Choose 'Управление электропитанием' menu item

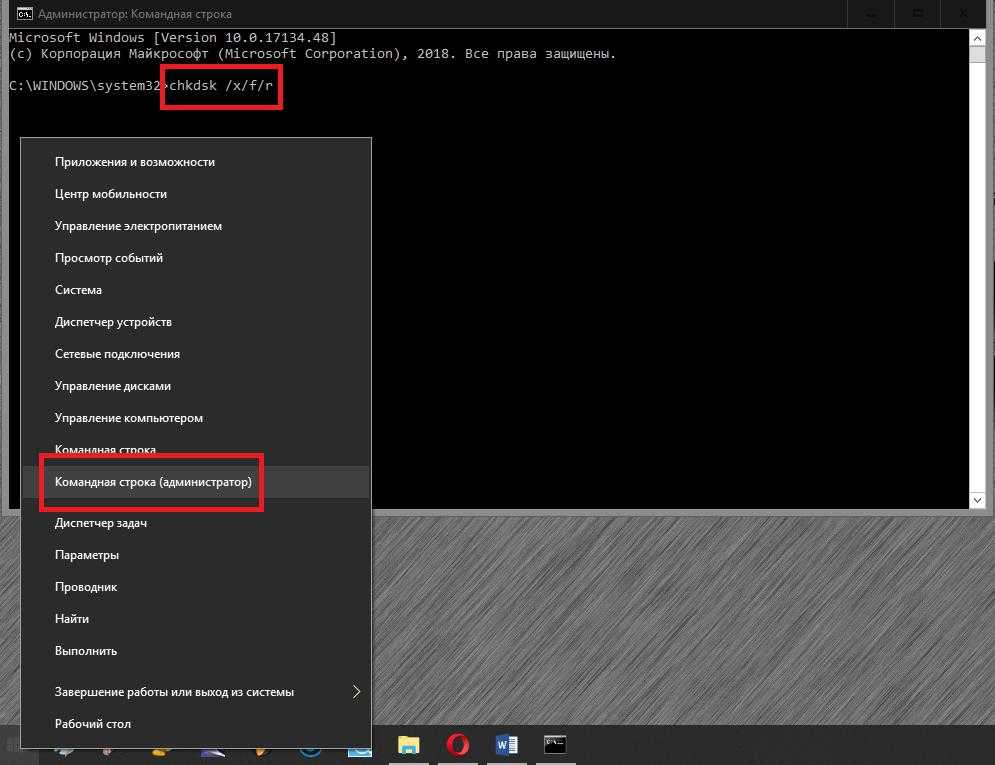tap(138, 226)
